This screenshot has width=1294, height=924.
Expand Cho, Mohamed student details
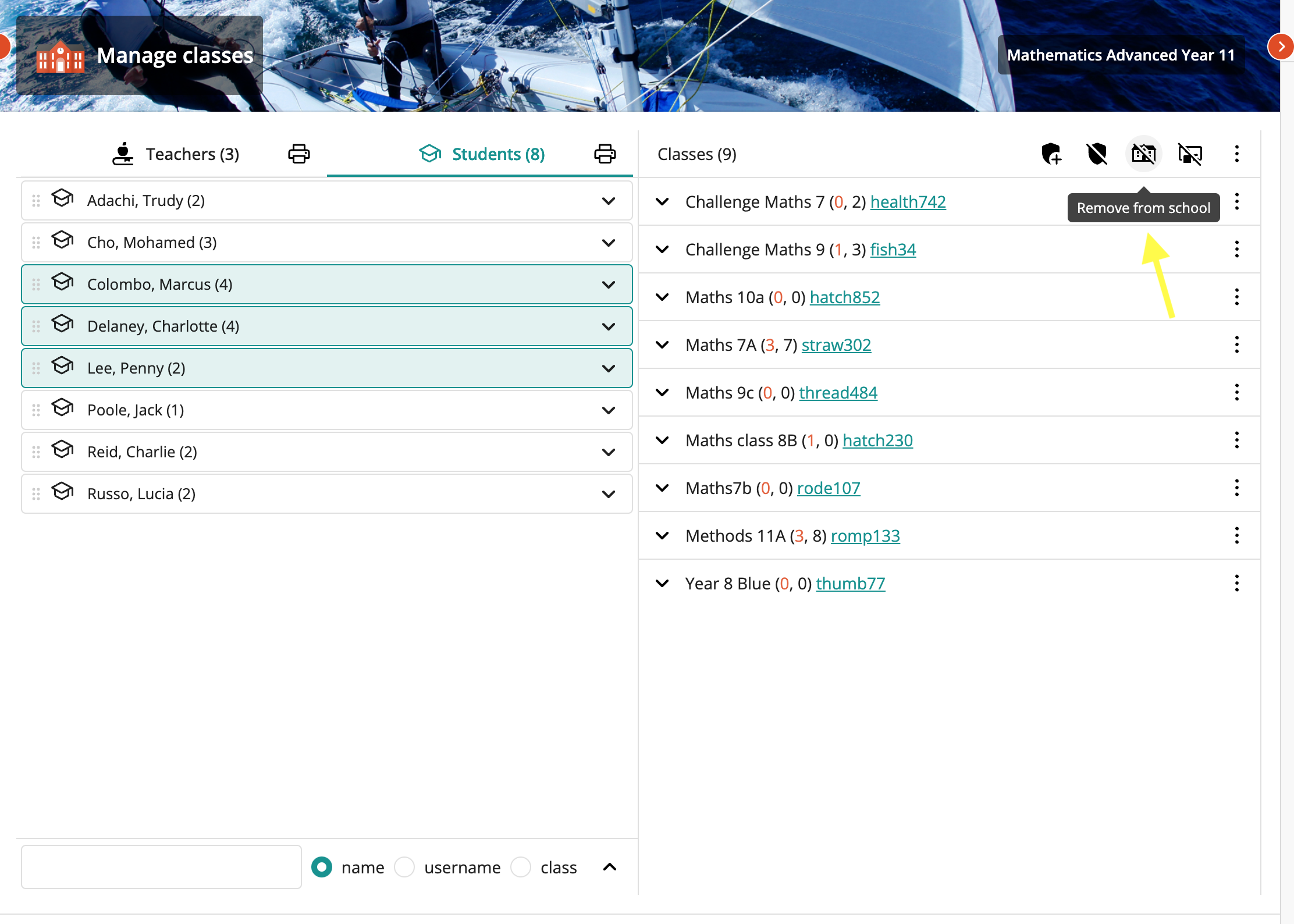pyautogui.click(x=609, y=243)
